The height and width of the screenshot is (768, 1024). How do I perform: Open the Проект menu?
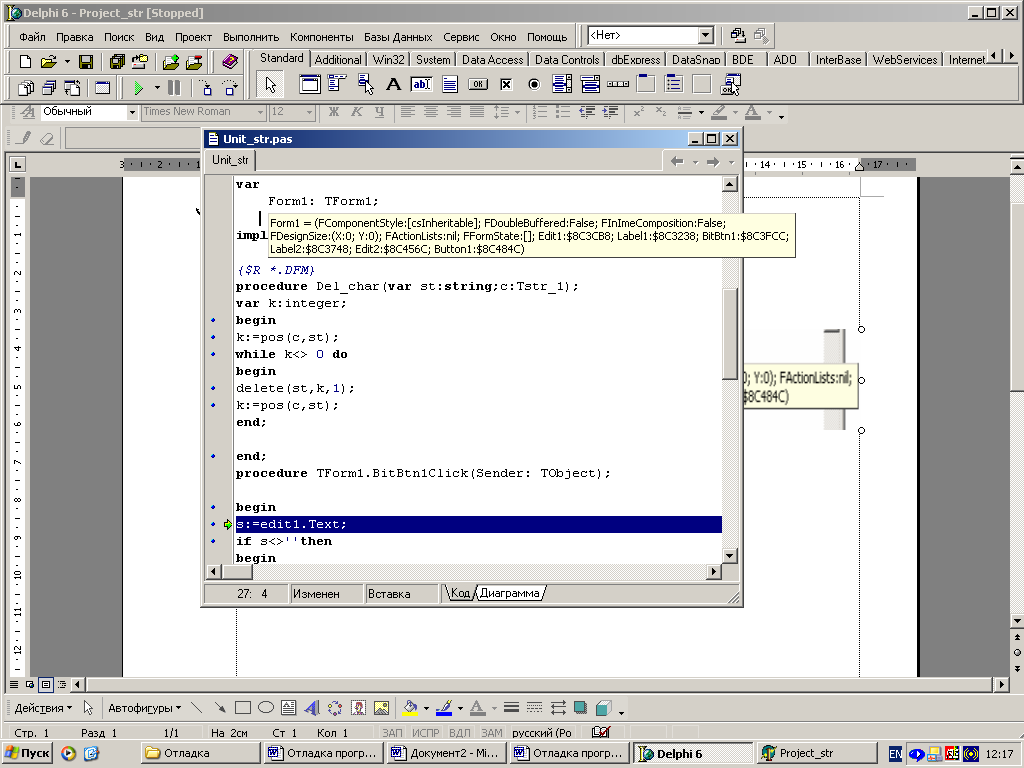pos(193,37)
